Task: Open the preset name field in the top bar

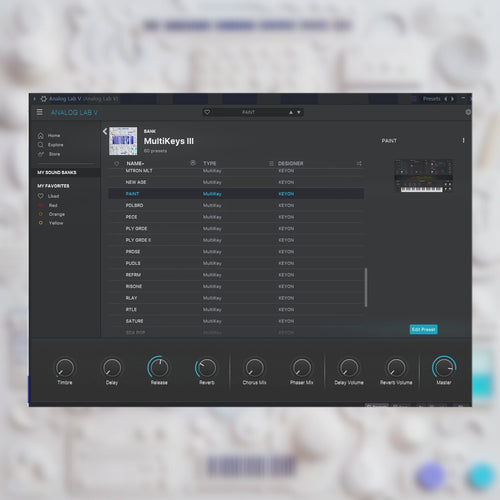Action: 249,112
